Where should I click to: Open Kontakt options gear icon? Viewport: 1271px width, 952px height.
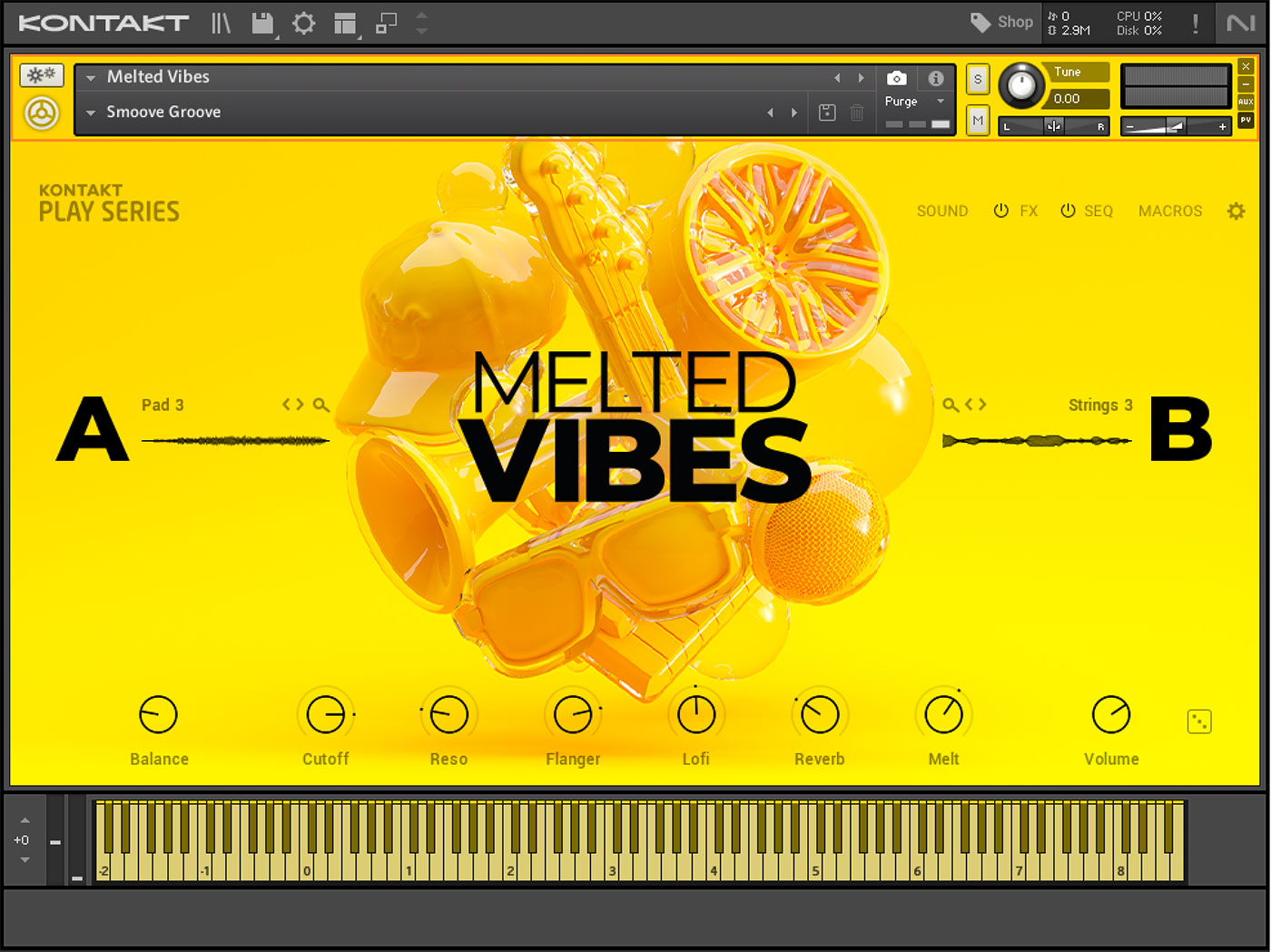[x=304, y=23]
